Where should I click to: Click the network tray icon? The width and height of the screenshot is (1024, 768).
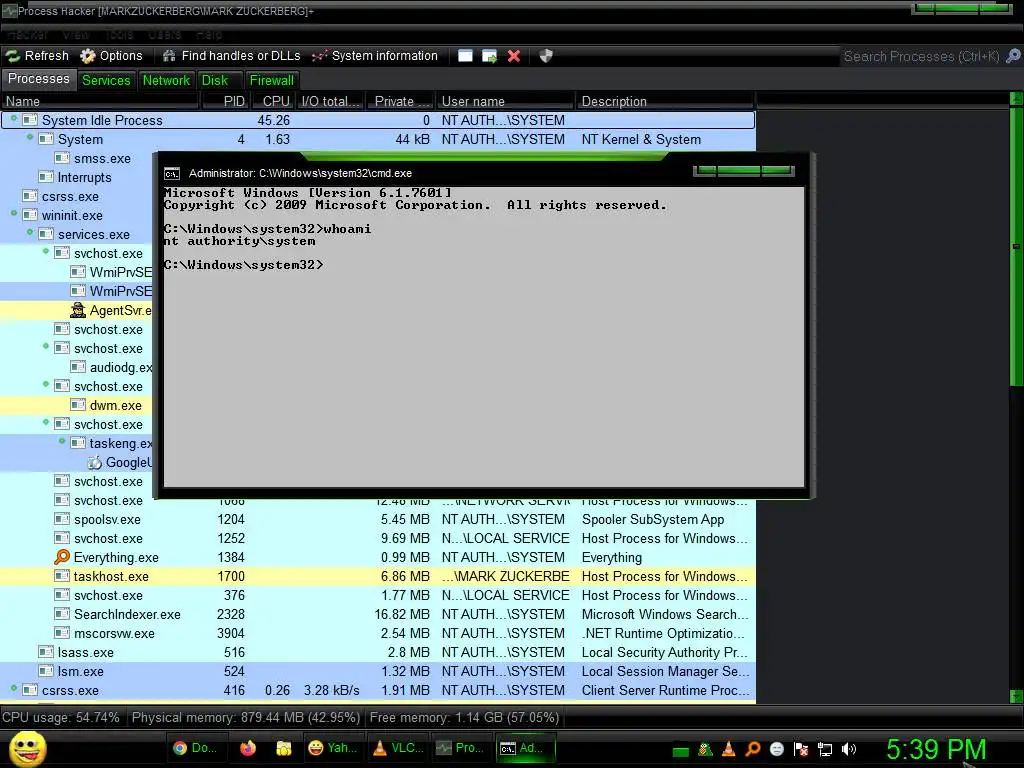[x=825, y=750]
